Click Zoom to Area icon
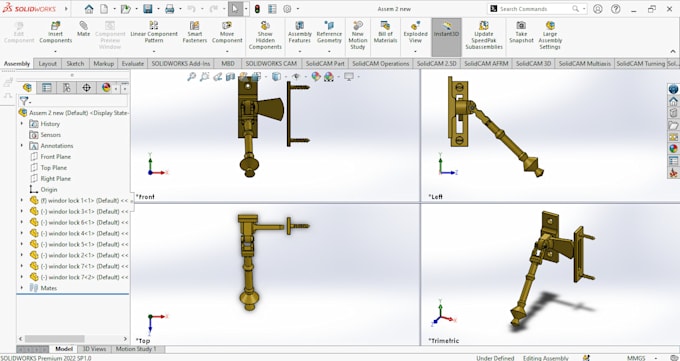The image size is (680, 361). [204, 77]
